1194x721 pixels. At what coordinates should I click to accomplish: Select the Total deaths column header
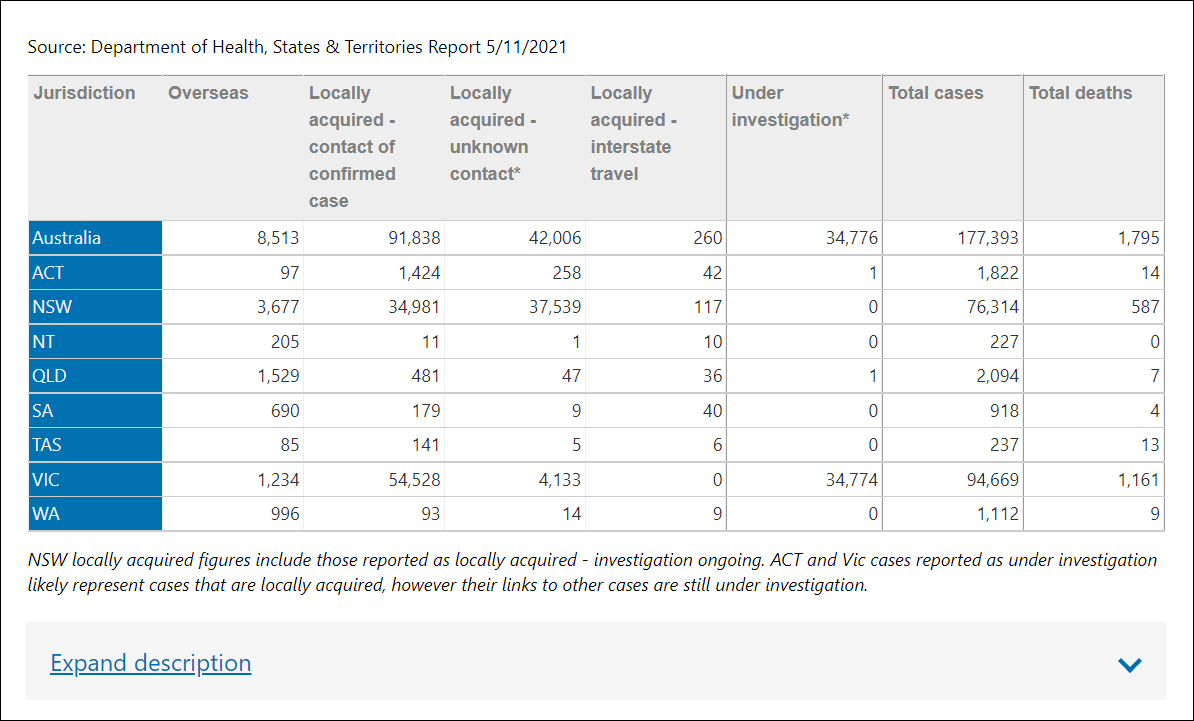coord(1080,93)
